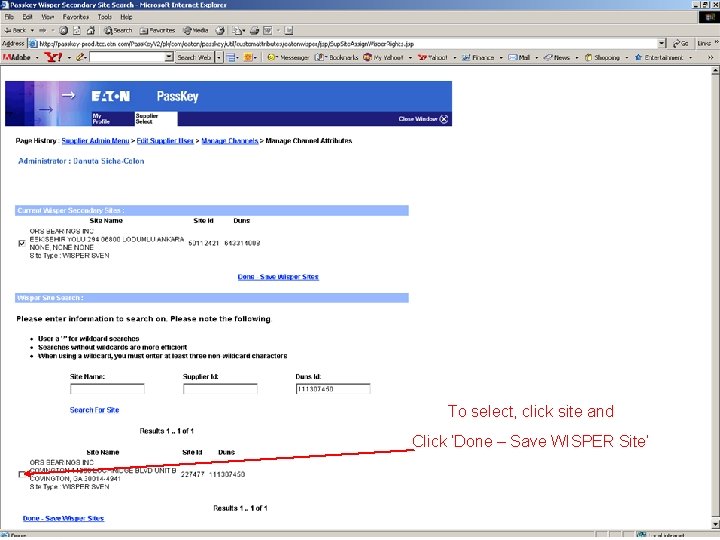The image size is (720, 540).
Task: Click the pencil customize icon in Yahoo toolbar
Action: (x=81, y=57)
